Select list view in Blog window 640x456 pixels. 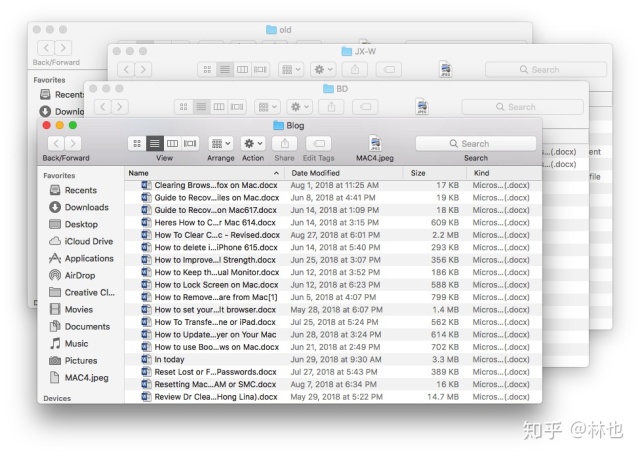tap(155, 143)
